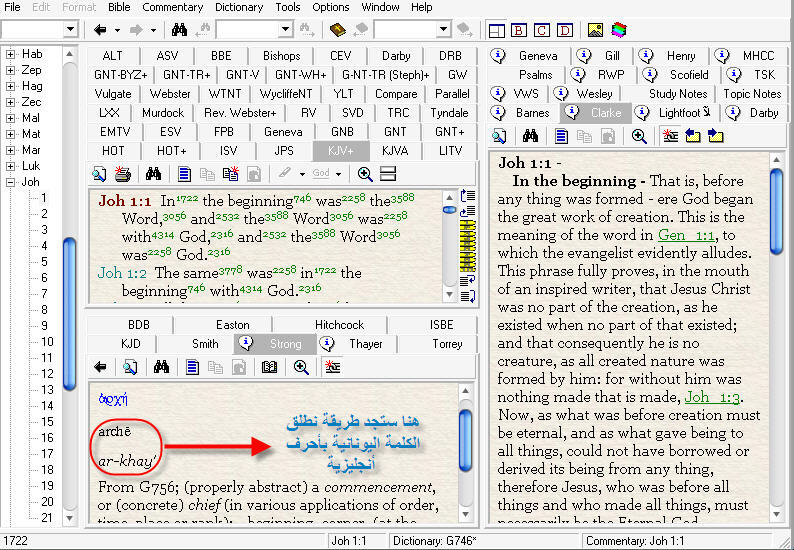Switch to the Scofield commentary tab

click(681, 75)
